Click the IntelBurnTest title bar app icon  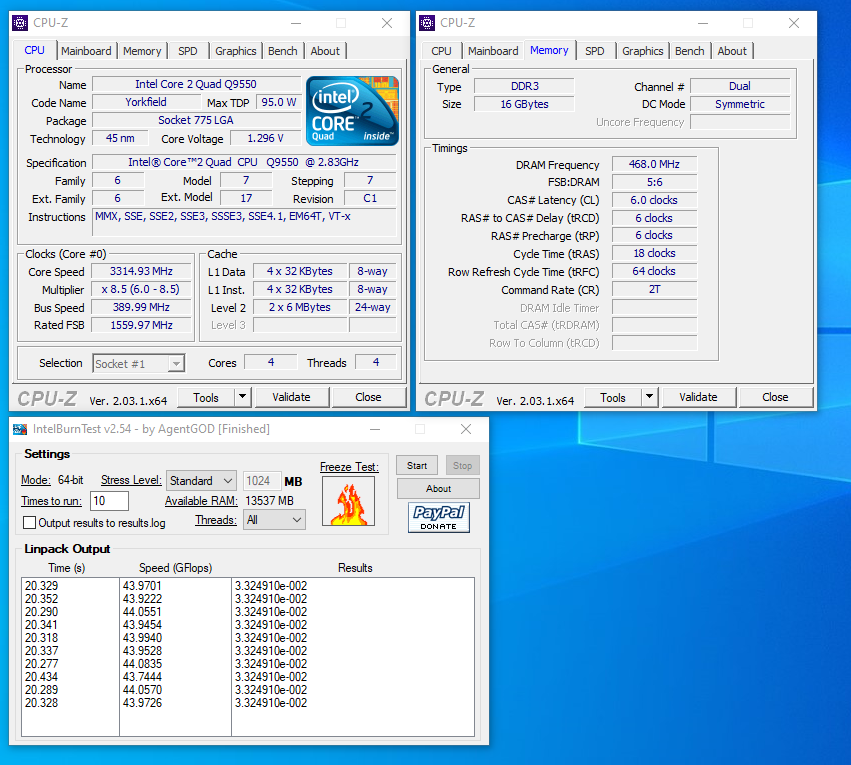[x=20, y=429]
